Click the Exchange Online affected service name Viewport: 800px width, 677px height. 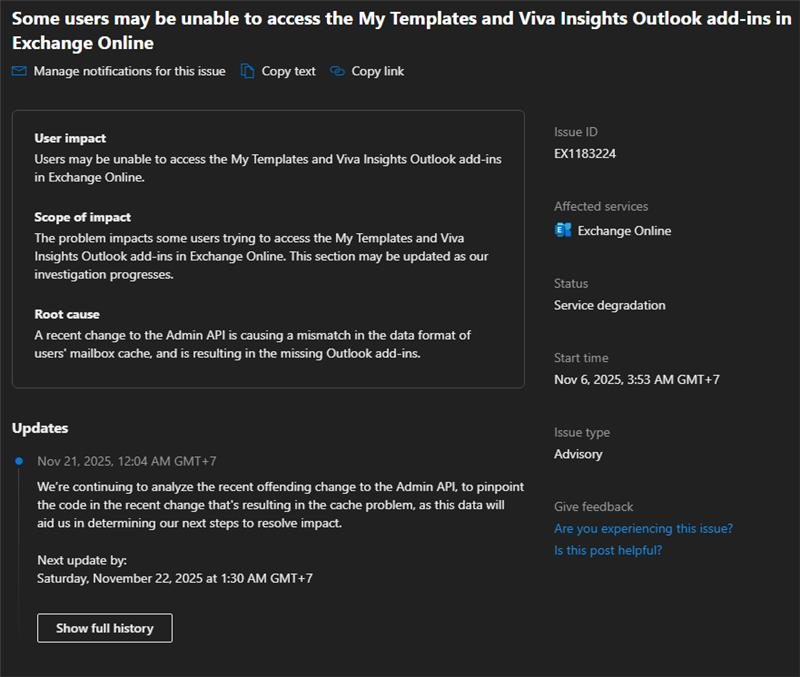point(624,231)
